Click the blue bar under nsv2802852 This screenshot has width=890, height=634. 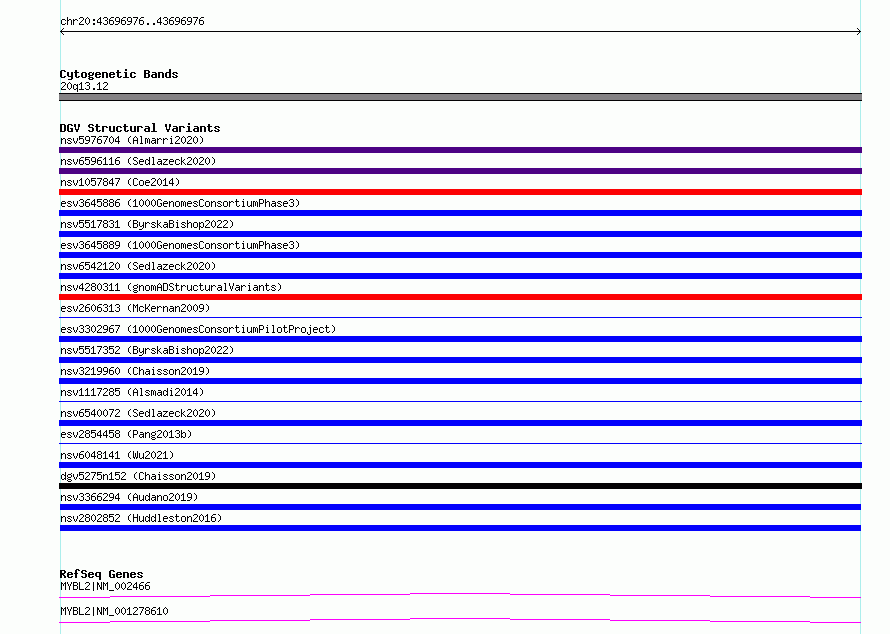(460, 528)
